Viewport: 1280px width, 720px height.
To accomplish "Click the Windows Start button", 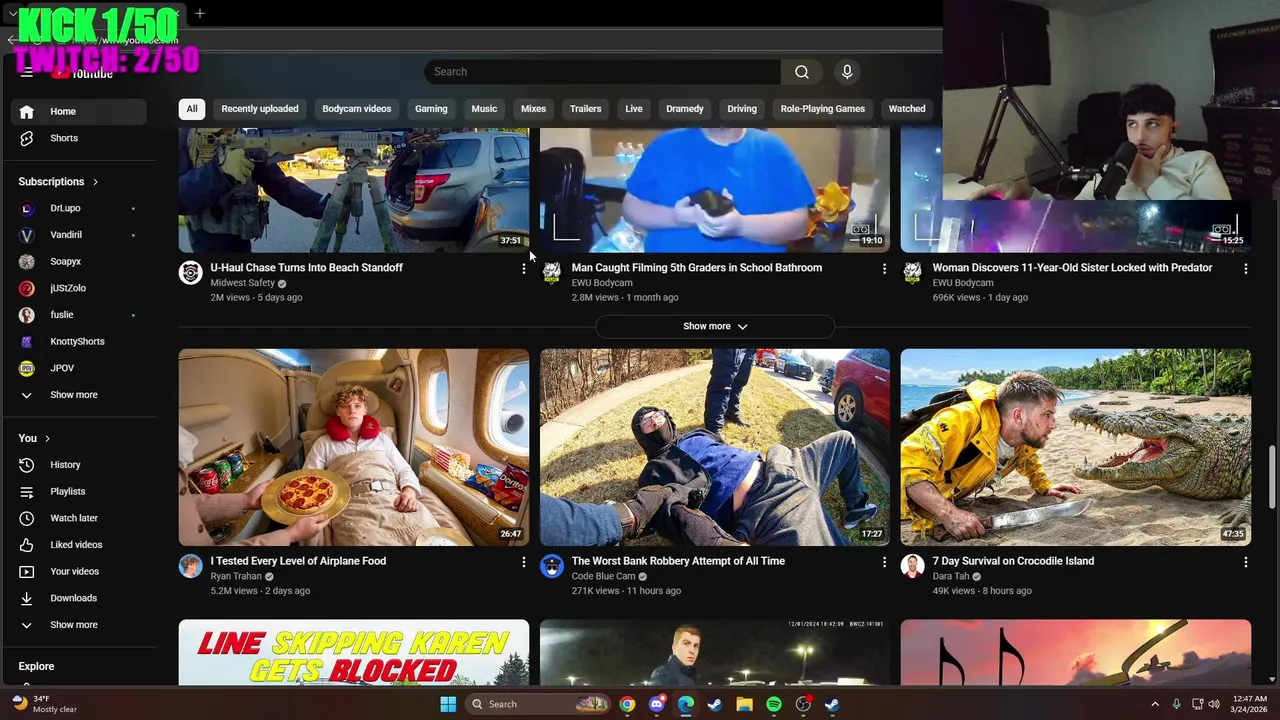I will (x=448, y=704).
